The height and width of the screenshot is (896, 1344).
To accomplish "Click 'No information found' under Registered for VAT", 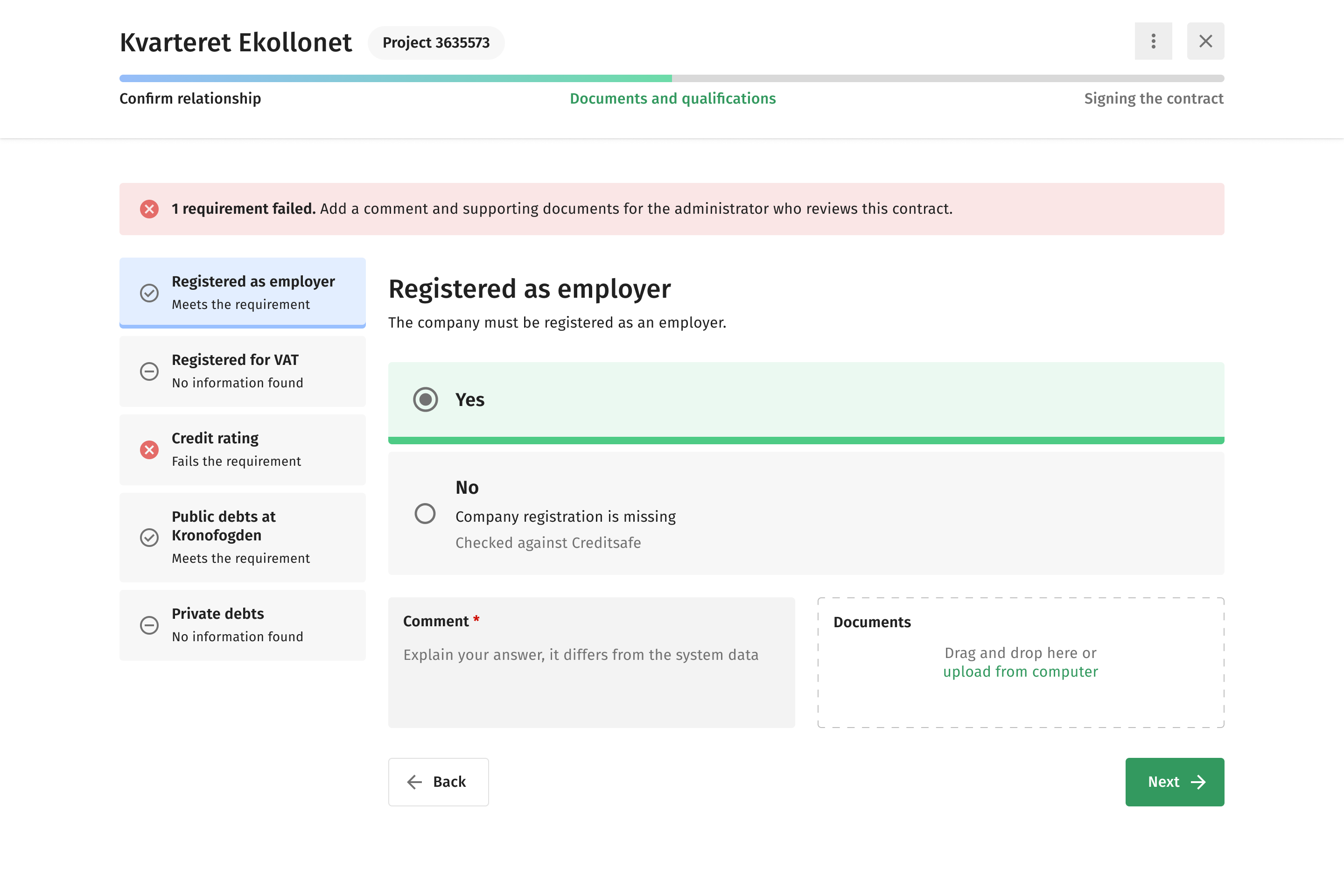I will 238,383.
